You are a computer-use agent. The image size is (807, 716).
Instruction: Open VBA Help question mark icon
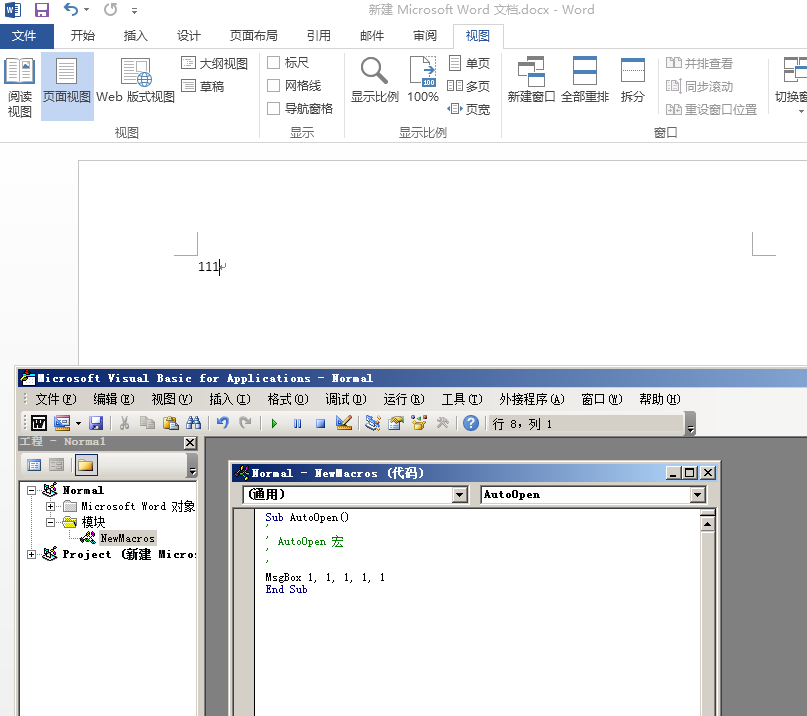(470, 423)
